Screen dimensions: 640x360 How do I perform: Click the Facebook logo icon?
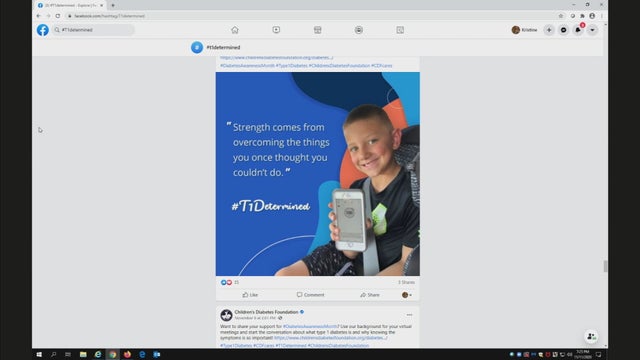(x=43, y=30)
